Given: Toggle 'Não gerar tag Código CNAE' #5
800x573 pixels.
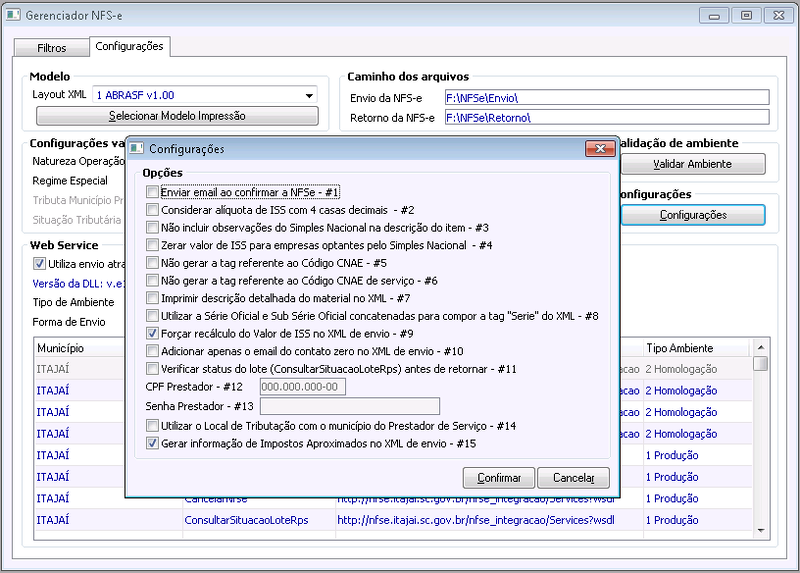Looking at the screenshot, I should (152, 263).
